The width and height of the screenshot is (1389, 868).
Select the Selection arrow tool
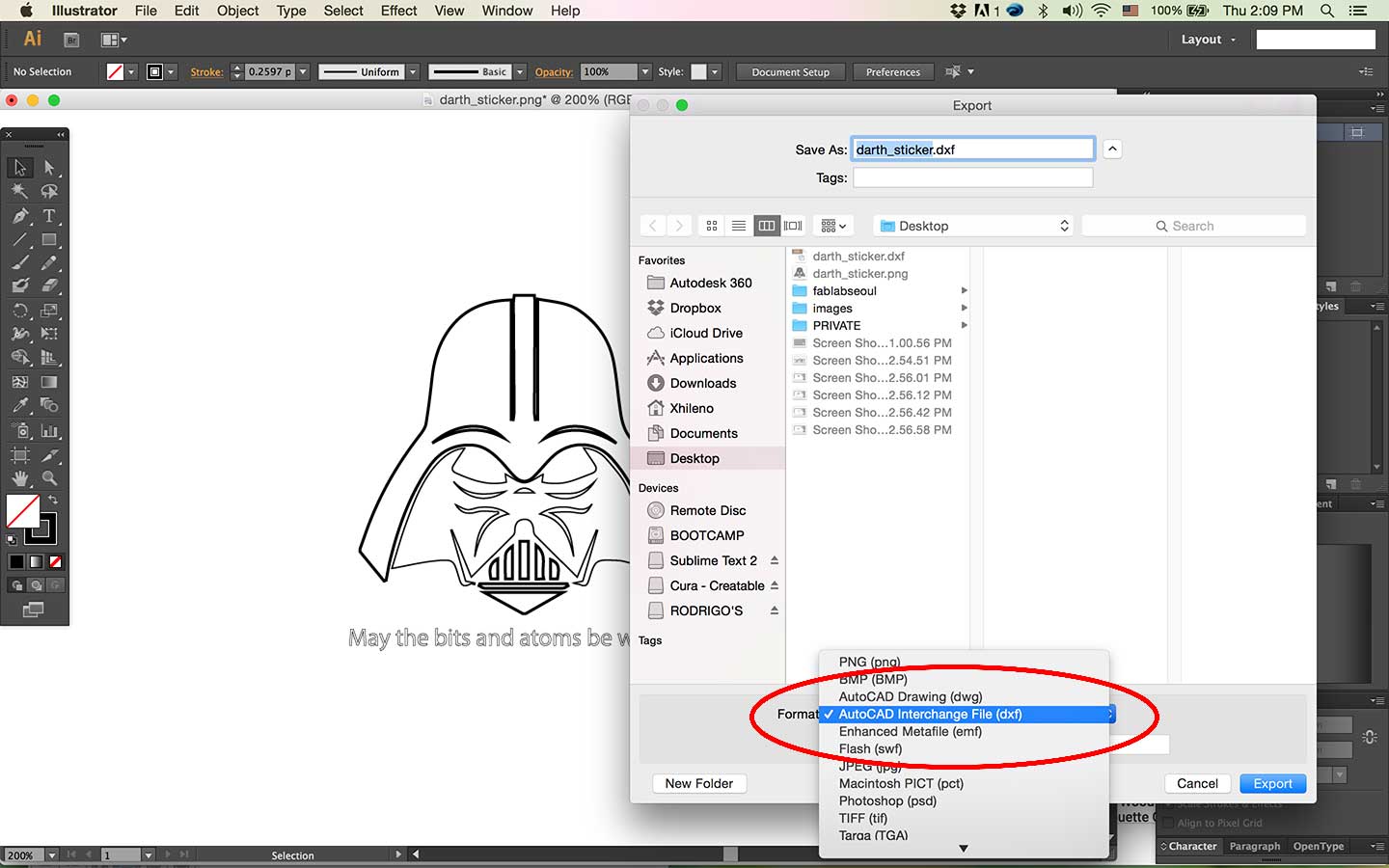coord(19,168)
